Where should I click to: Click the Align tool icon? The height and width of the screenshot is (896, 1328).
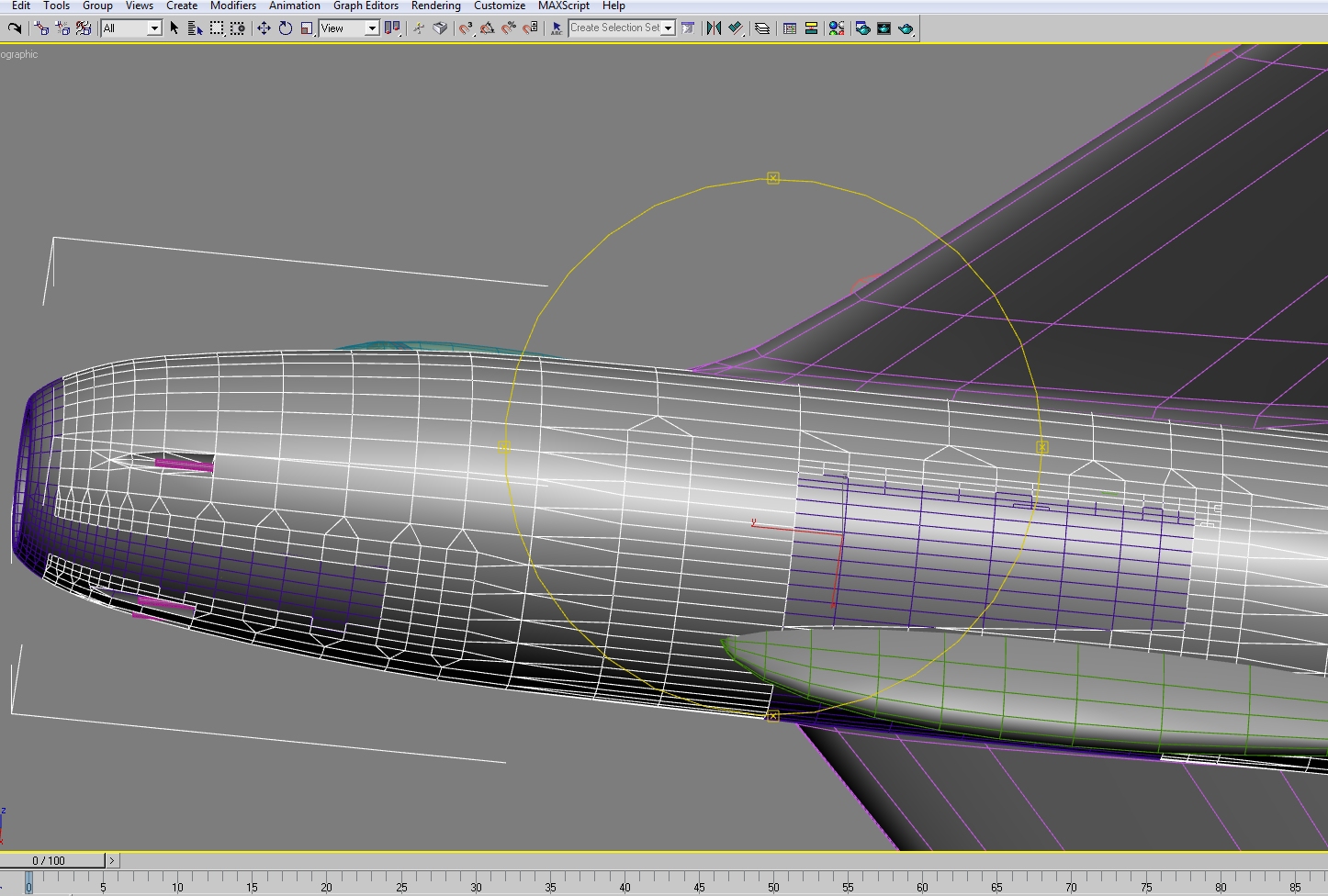point(735,28)
